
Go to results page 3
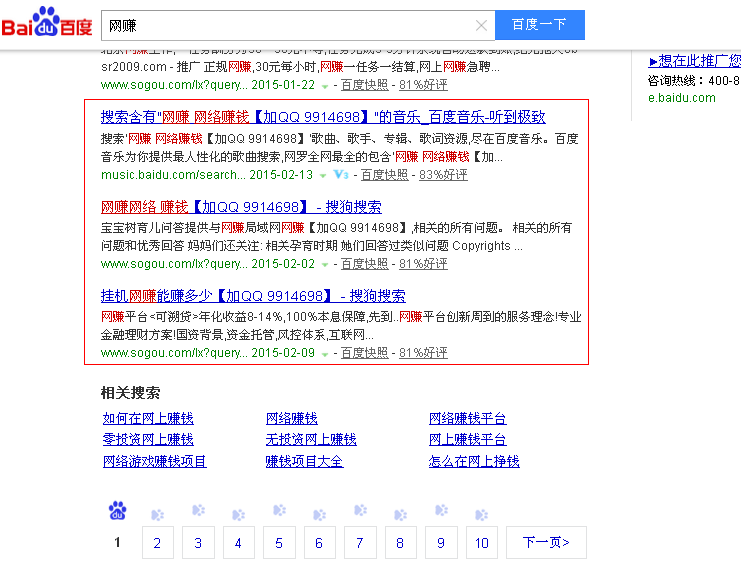(198, 543)
